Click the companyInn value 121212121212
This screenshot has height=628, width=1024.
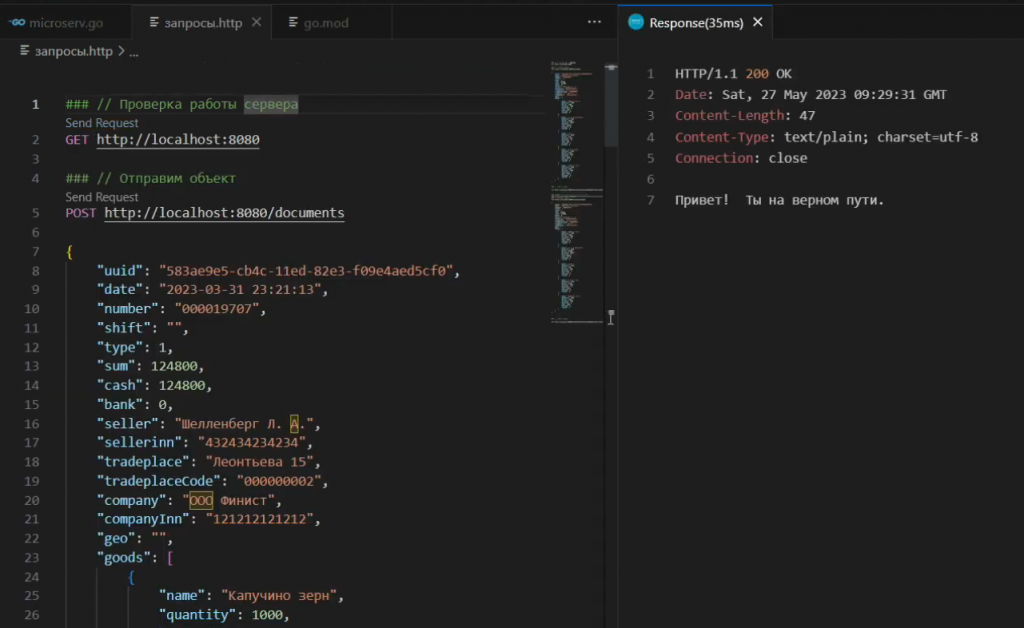[x=259, y=520]
